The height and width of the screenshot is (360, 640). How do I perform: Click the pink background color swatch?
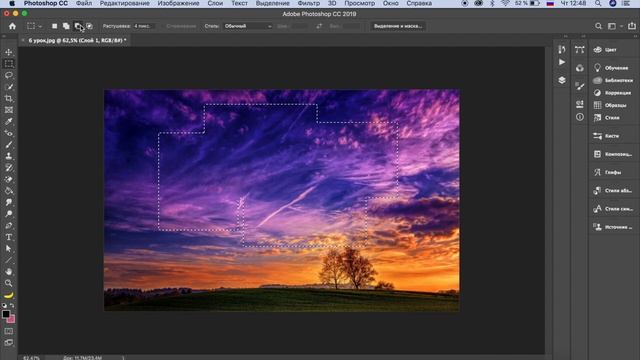point(12,320)
